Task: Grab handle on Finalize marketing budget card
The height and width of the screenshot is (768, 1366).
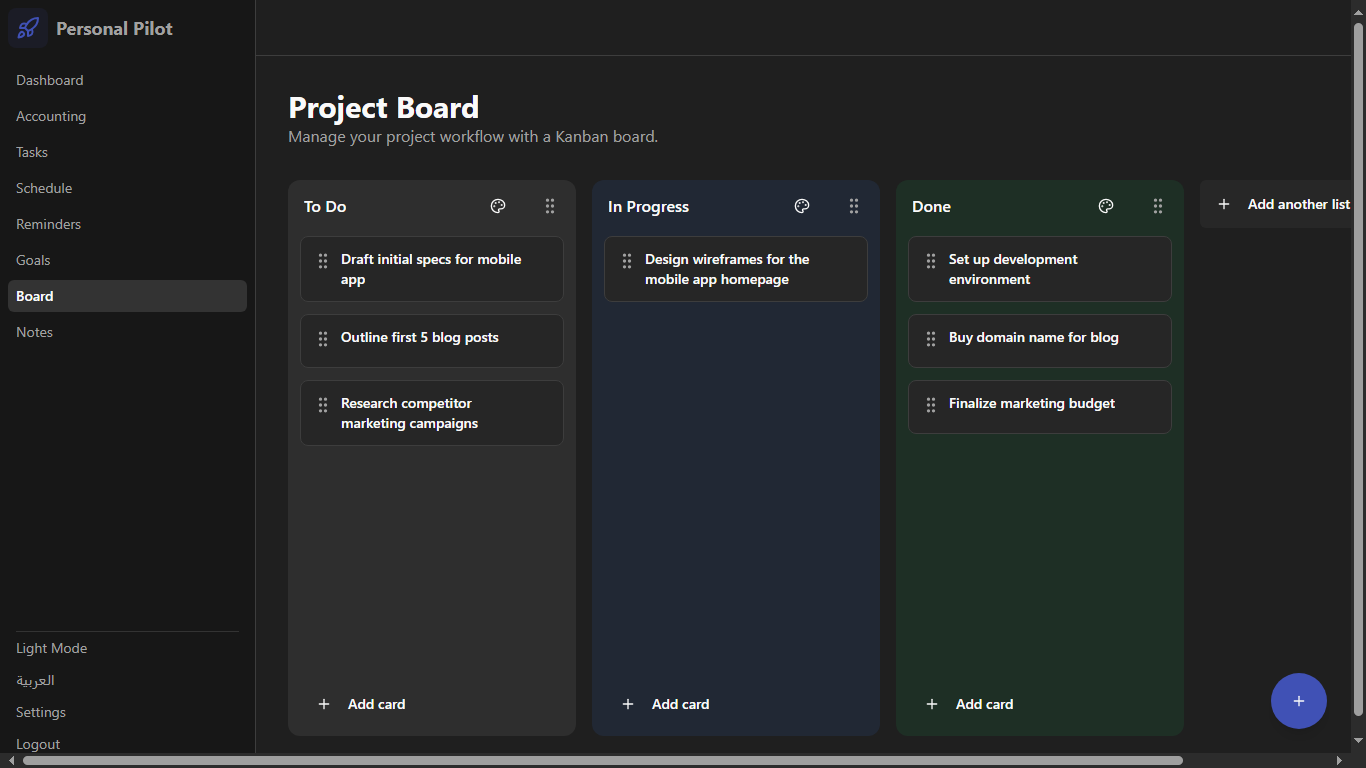Action: [931, 405]
